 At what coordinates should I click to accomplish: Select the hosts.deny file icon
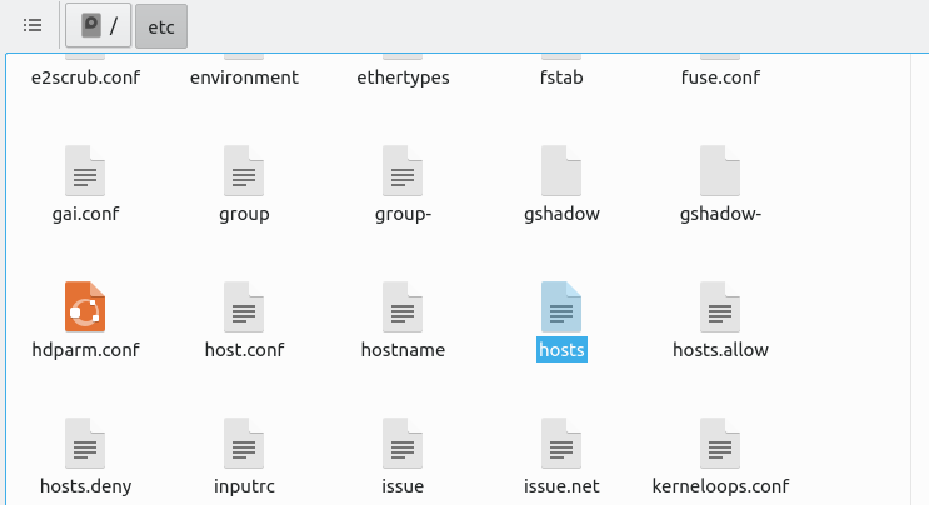coord(85,443)
